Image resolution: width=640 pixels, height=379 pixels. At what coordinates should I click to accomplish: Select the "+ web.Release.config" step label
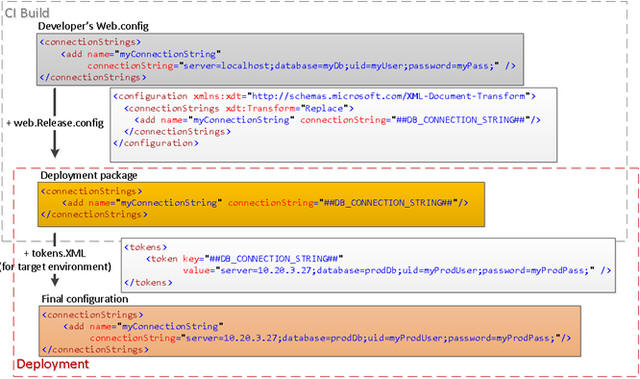(x=55, y=123)
